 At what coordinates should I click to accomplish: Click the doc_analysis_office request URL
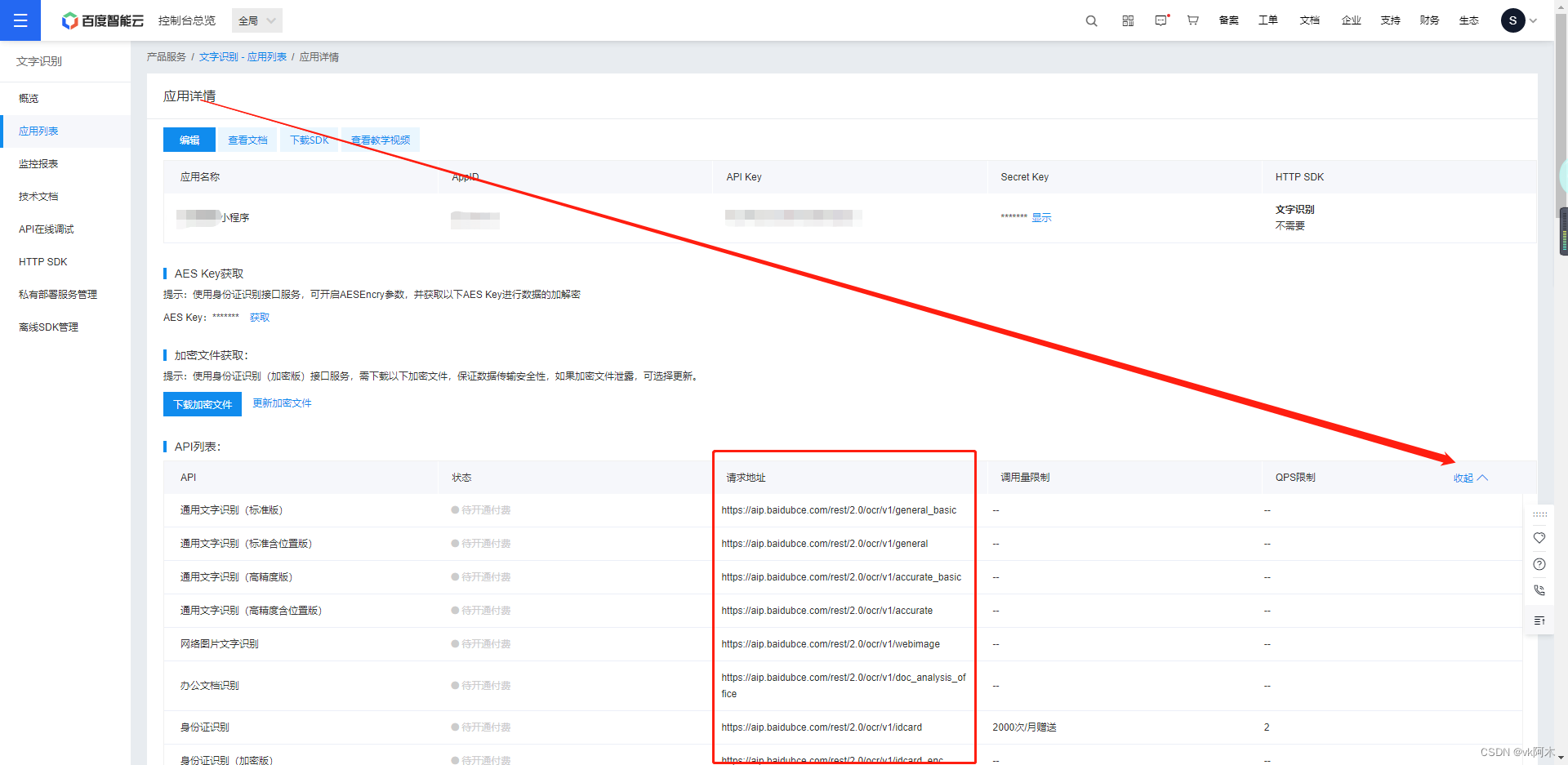tap(844, 686)
